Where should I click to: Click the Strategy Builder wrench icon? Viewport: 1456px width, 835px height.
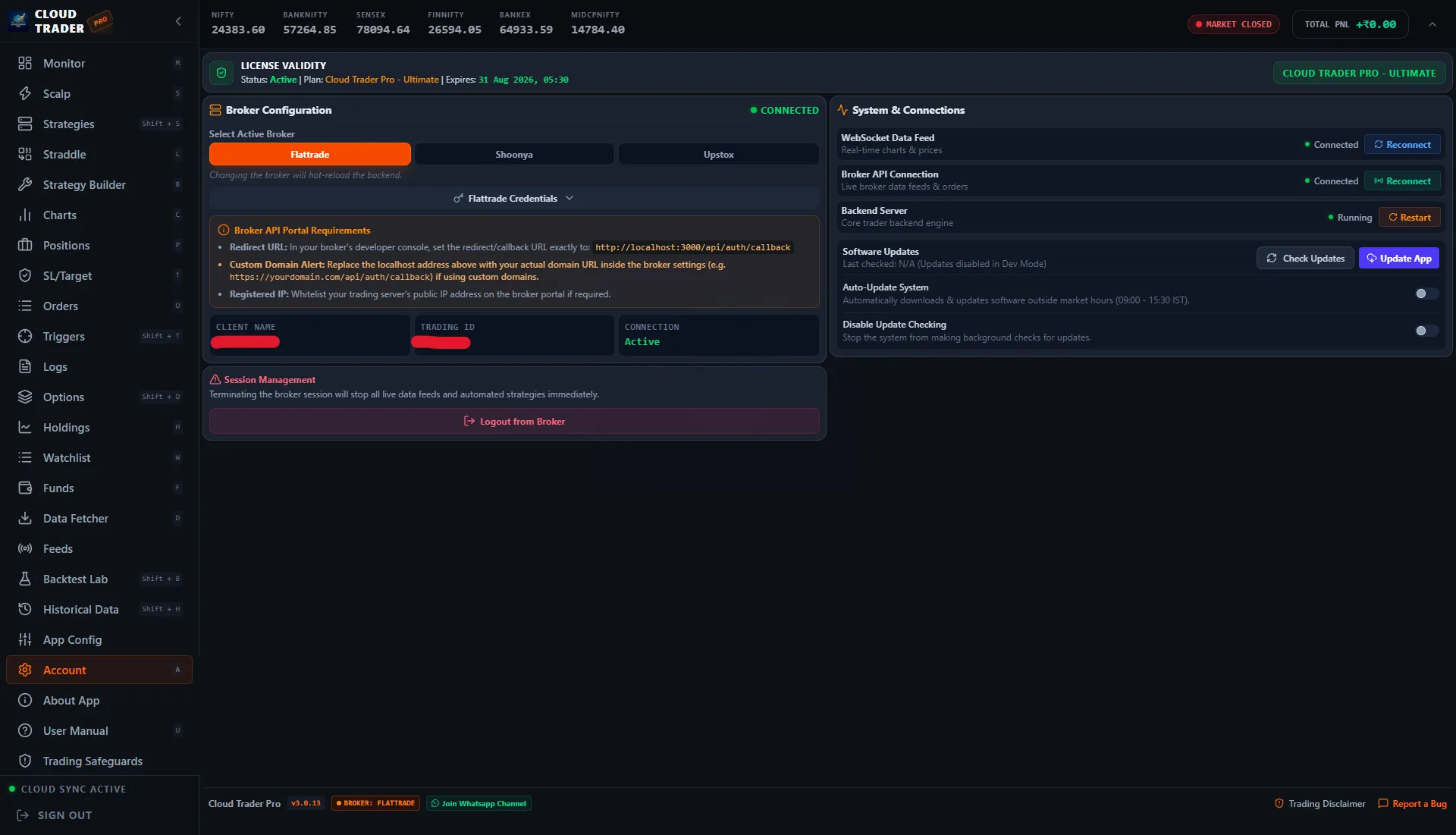pos(25,184)
